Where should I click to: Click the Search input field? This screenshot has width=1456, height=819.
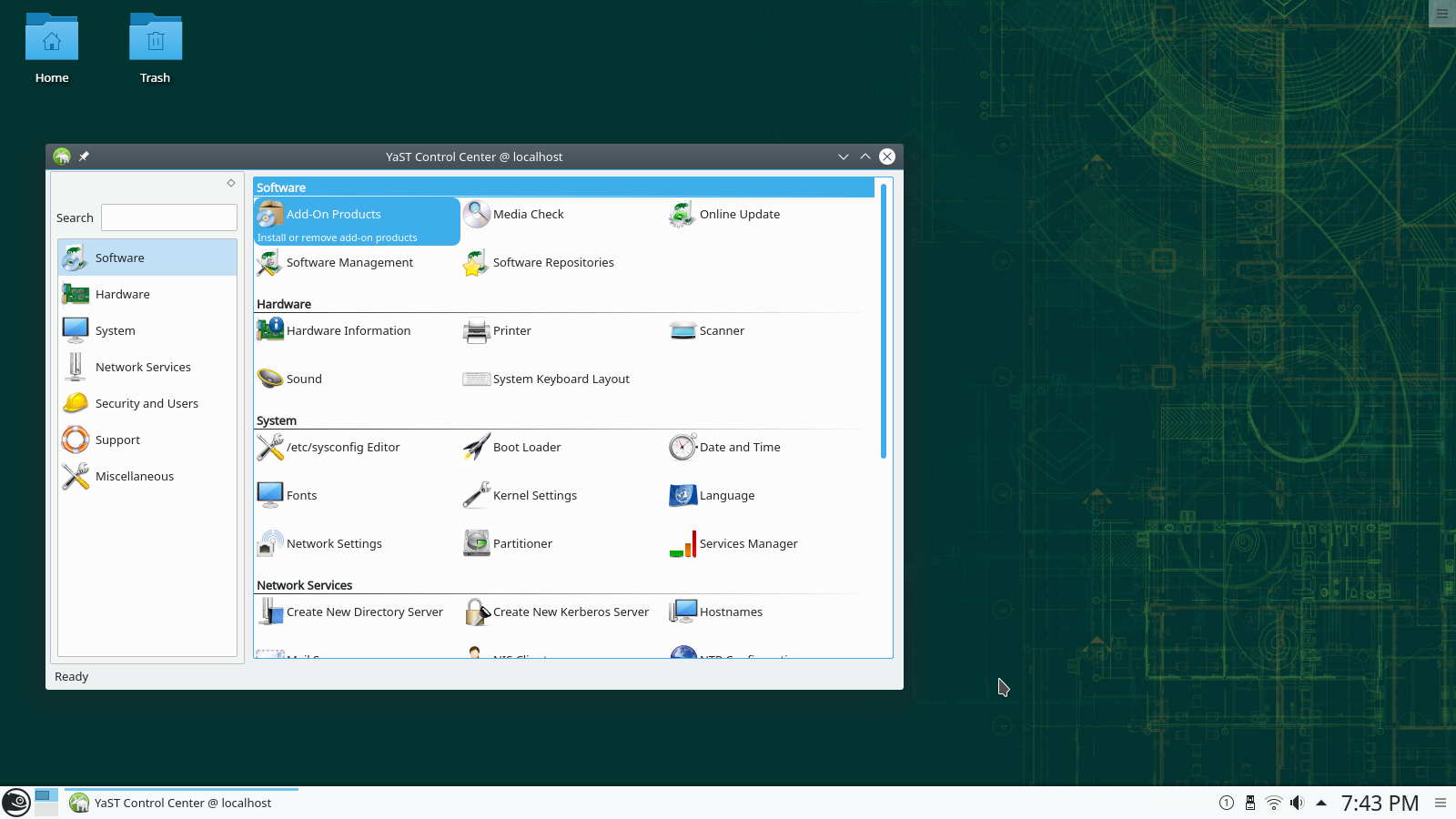(169, 217)
